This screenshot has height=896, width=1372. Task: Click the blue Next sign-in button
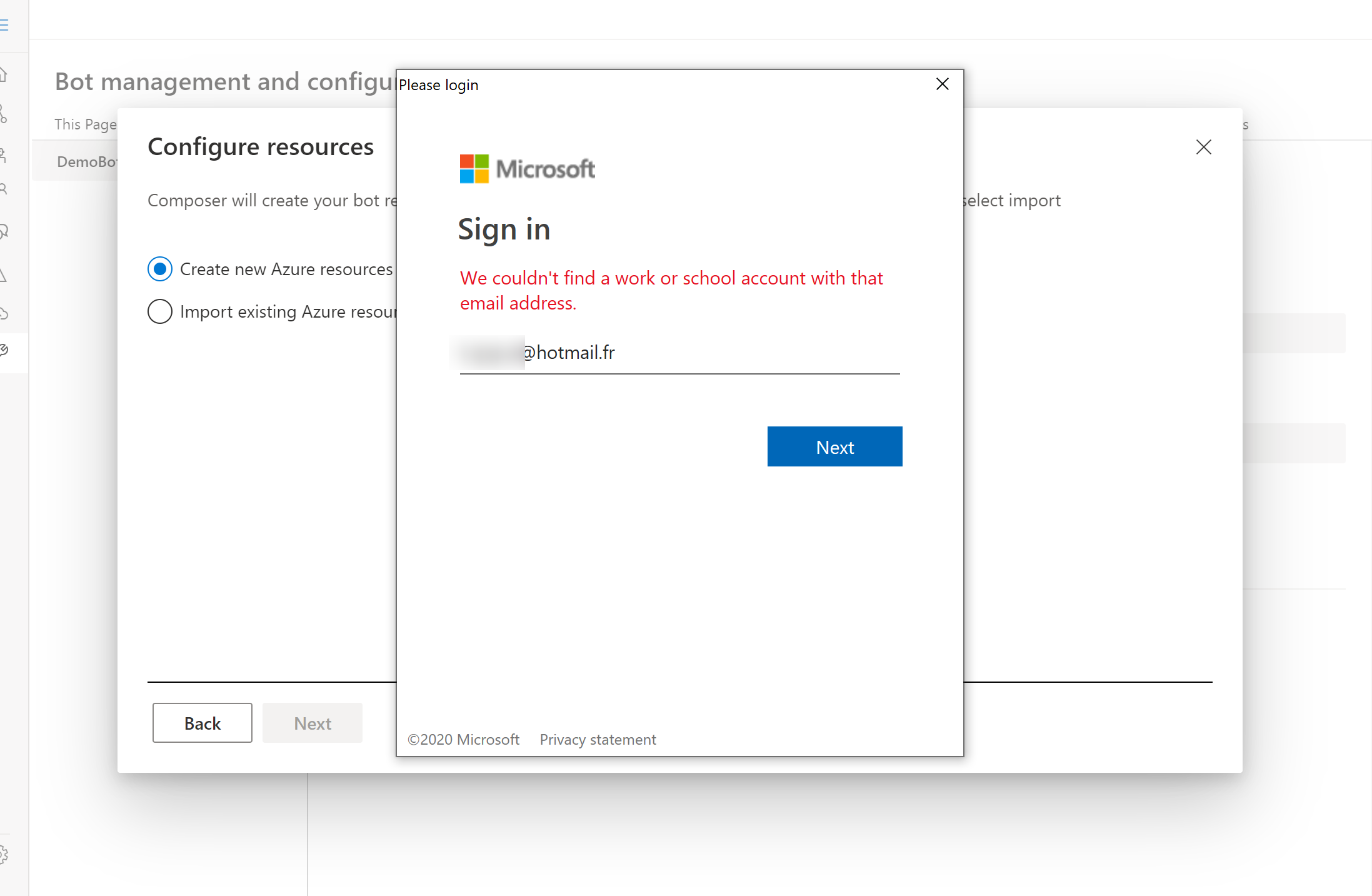pos(834,446)
